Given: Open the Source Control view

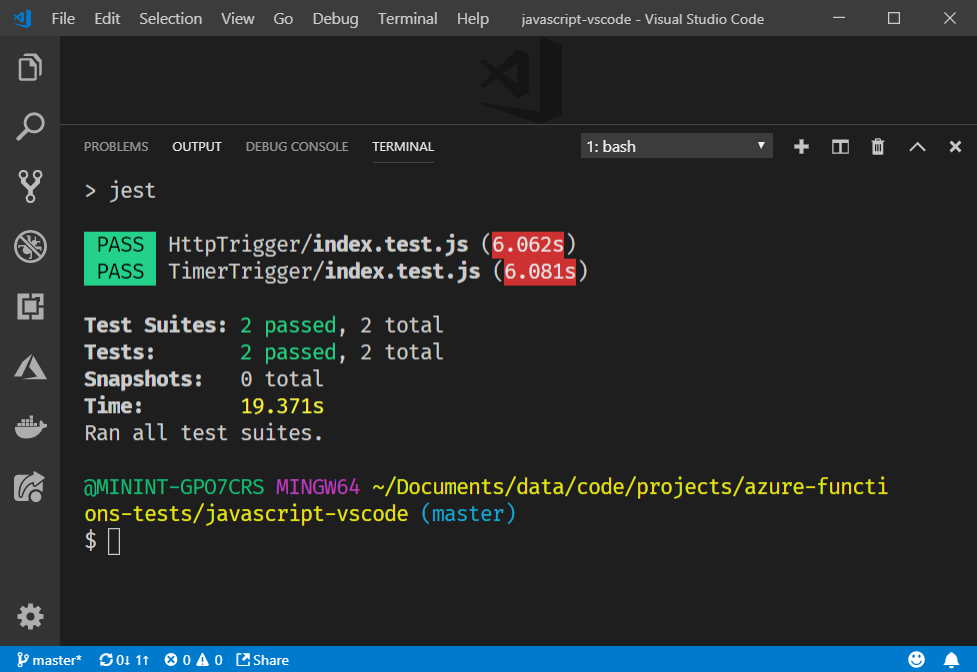Looking at the screenshot, I should (x=30, y=186).
